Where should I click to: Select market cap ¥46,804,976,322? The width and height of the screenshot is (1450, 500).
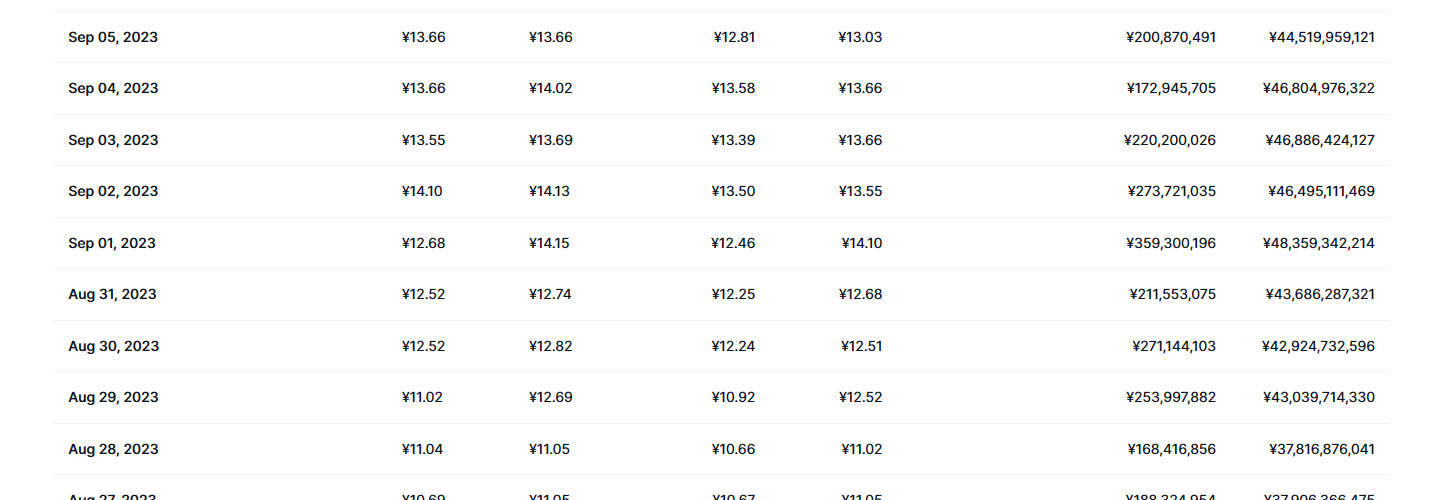[1318, 88]
